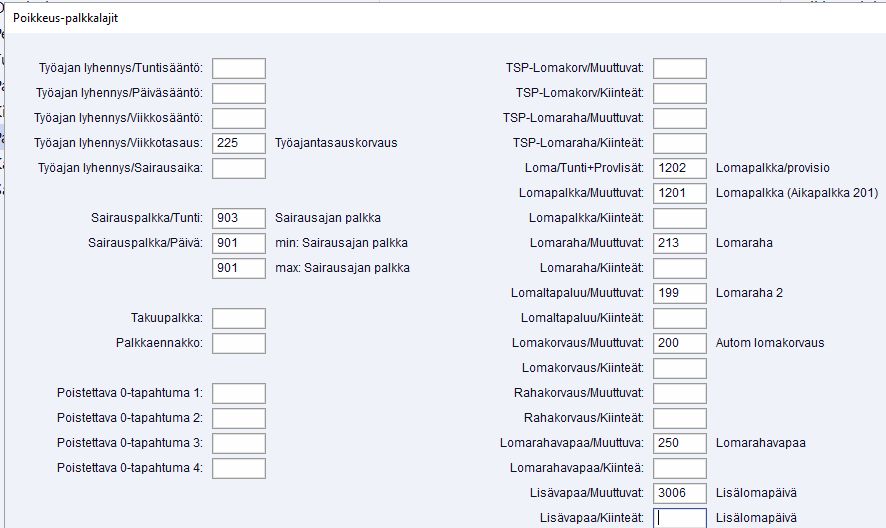Click the Loma/Tunti+Provislot field with 1202
Viewport: 886px width, 528px height.
(680, 168)
